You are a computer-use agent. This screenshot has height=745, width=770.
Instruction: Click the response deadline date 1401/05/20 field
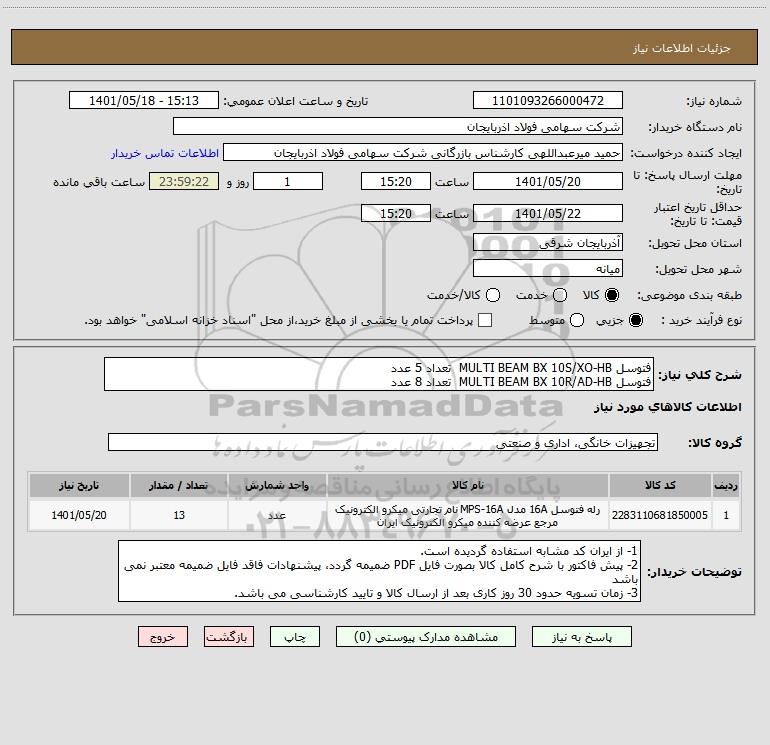pyautogui.click(x=548, y=181)
